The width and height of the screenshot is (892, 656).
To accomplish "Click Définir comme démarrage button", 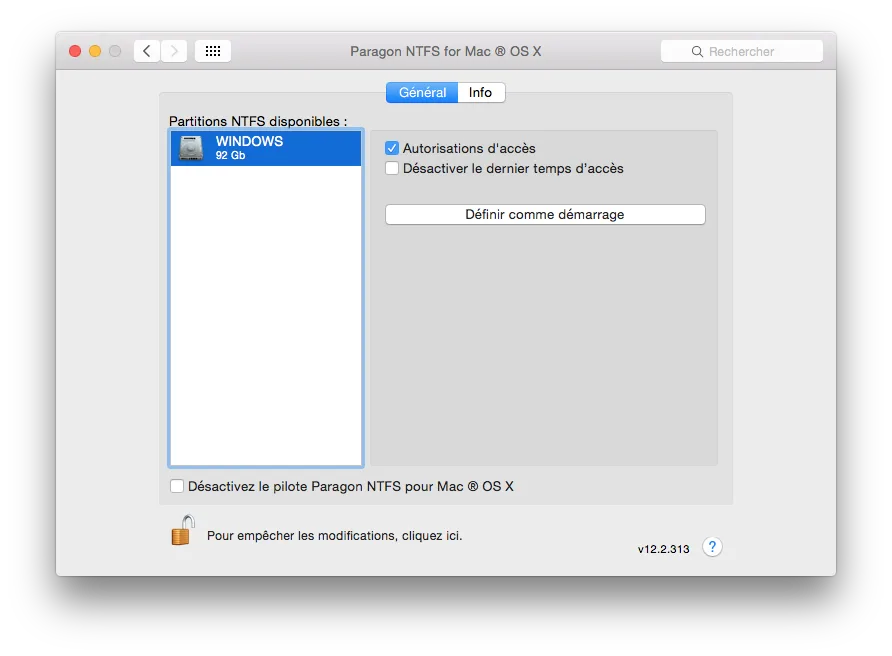I will (x=545, y=214).
